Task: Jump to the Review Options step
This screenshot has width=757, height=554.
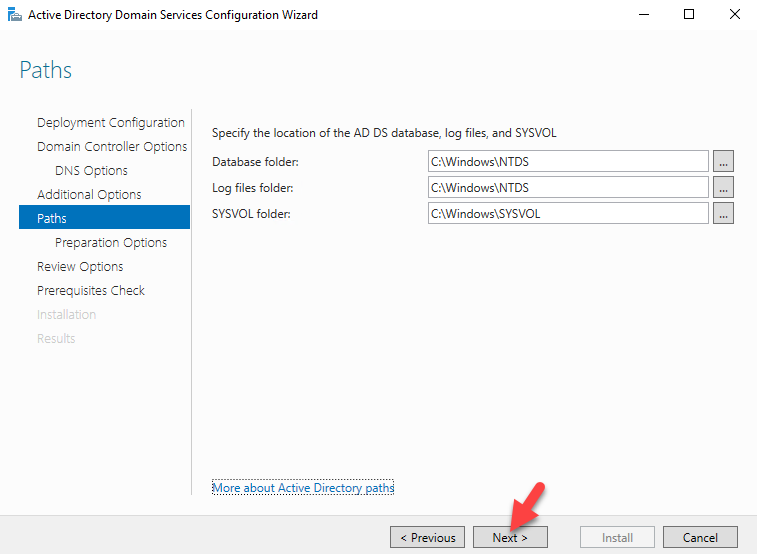Action: (x=80, y=267)
